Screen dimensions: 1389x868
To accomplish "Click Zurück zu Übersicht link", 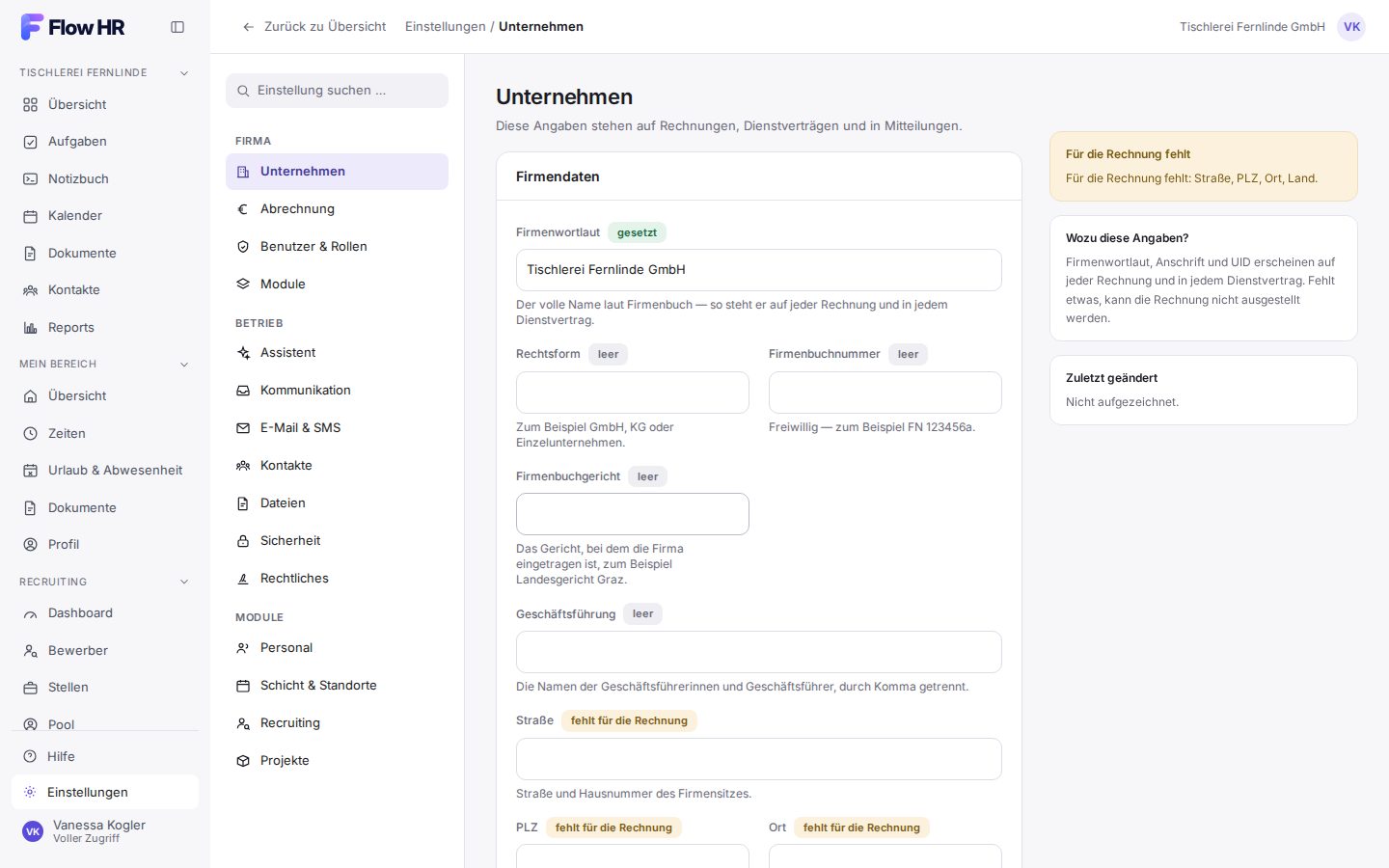I will click(x=314, y=27).
